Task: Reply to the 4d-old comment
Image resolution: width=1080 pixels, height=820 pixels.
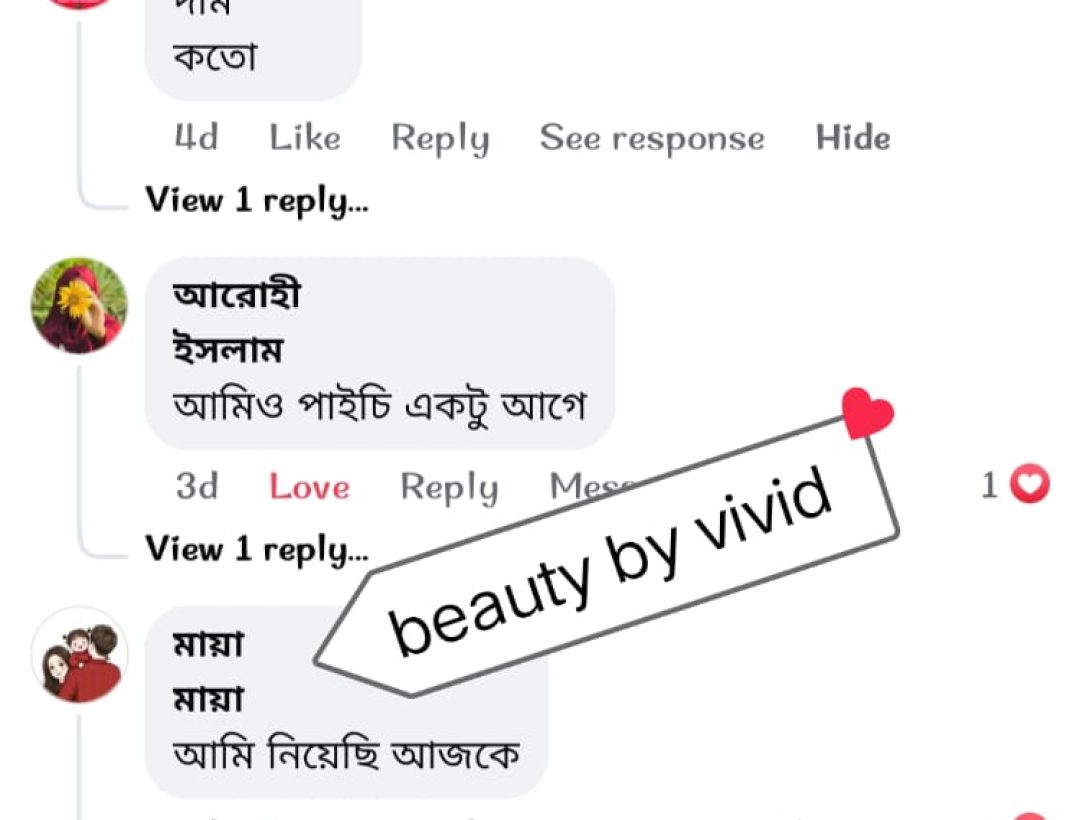Action: click(440, 138)
